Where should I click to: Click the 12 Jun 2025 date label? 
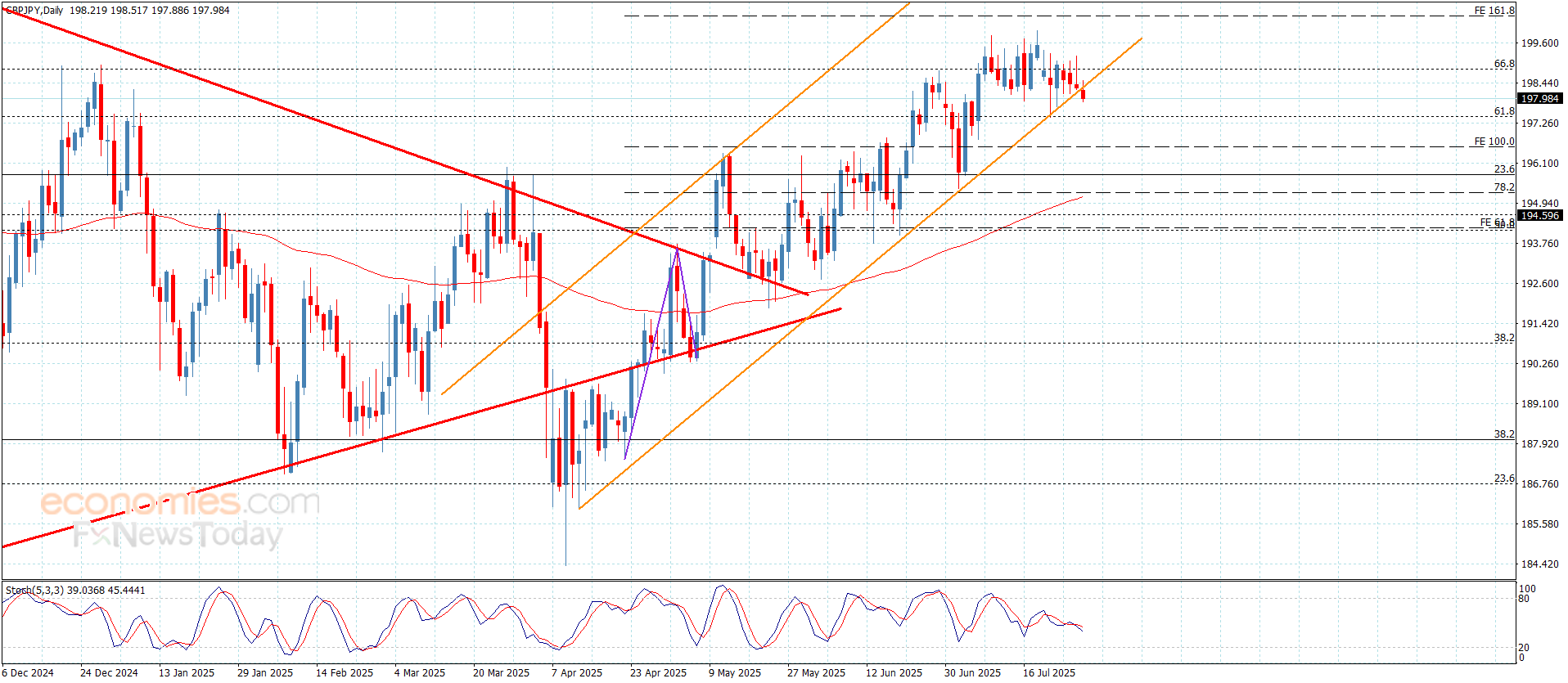(x=894, y=673)
